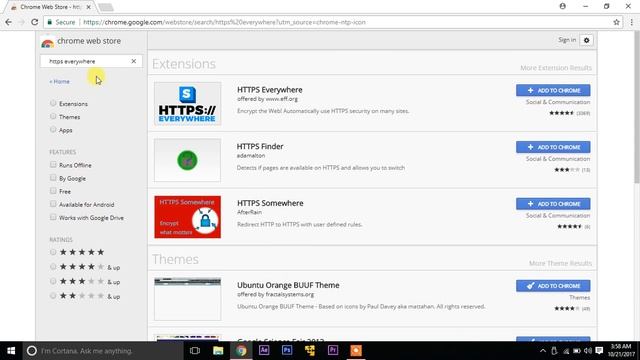Add HTTPS Finder to Chrome
The height and width of the screenshot is (360, 640).
[553, 147]
